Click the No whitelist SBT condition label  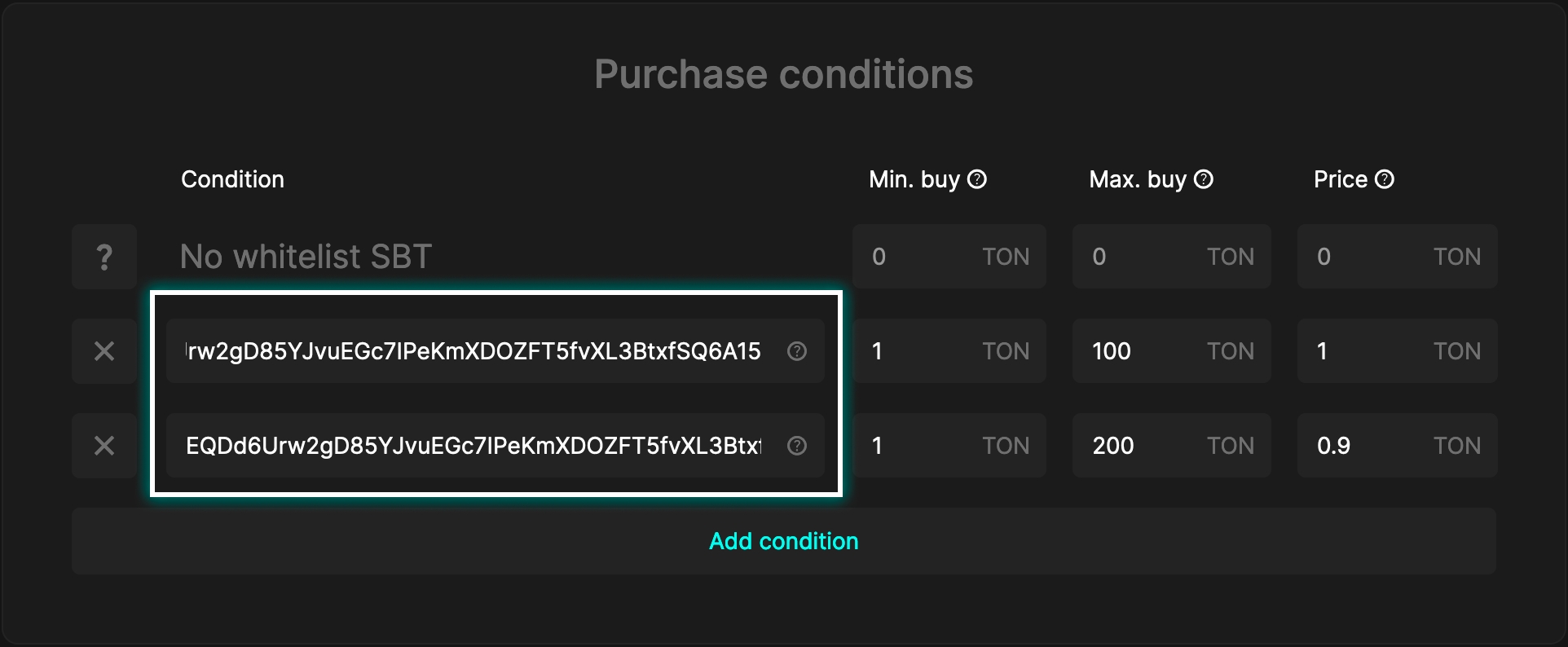coord(306,257)
